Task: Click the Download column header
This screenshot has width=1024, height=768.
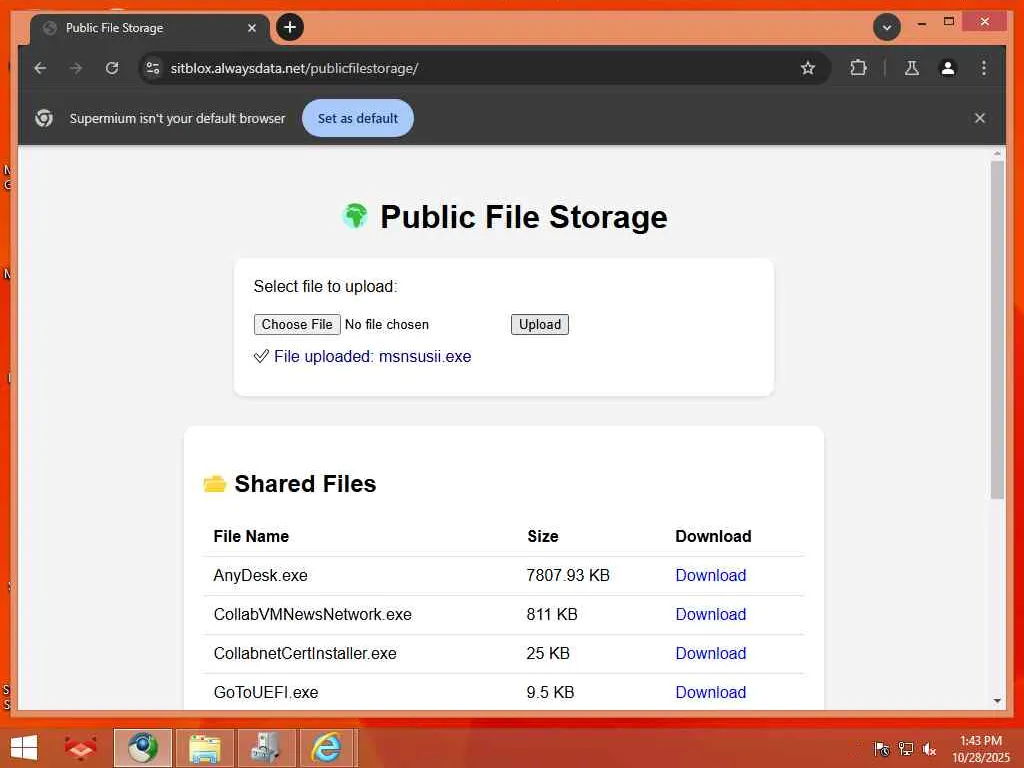Action: (x=713, y=536)
